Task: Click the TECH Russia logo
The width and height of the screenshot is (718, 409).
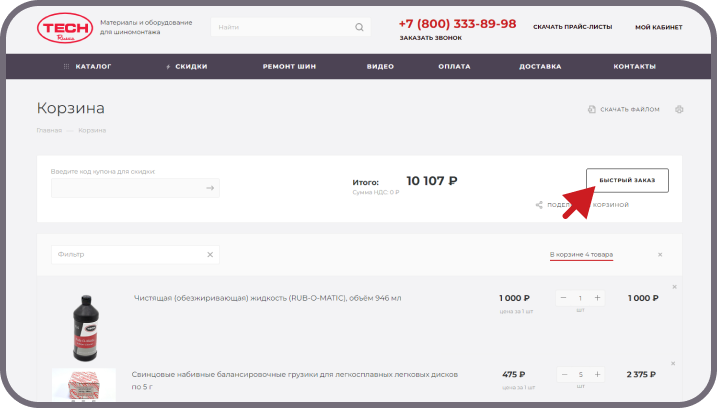Action: [61, 27]
